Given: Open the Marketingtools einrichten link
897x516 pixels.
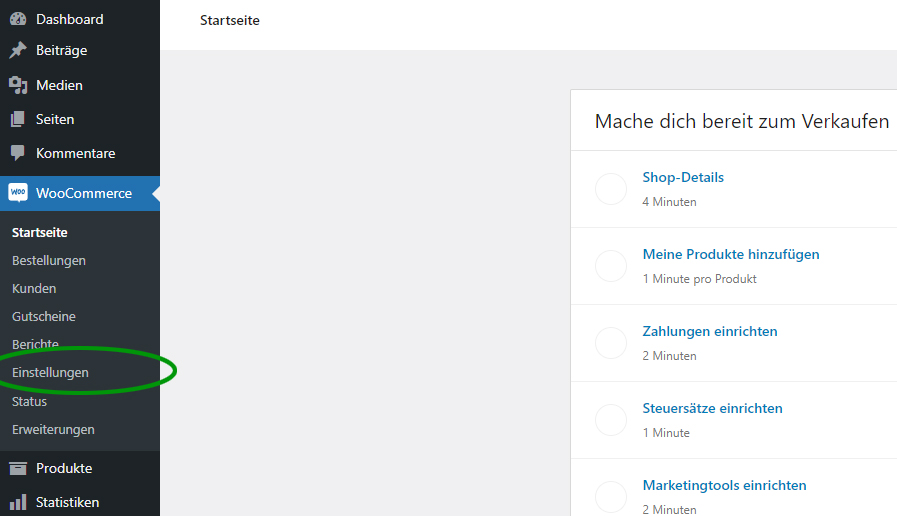Looking at the screenshot, I should (x=724, y=485).
